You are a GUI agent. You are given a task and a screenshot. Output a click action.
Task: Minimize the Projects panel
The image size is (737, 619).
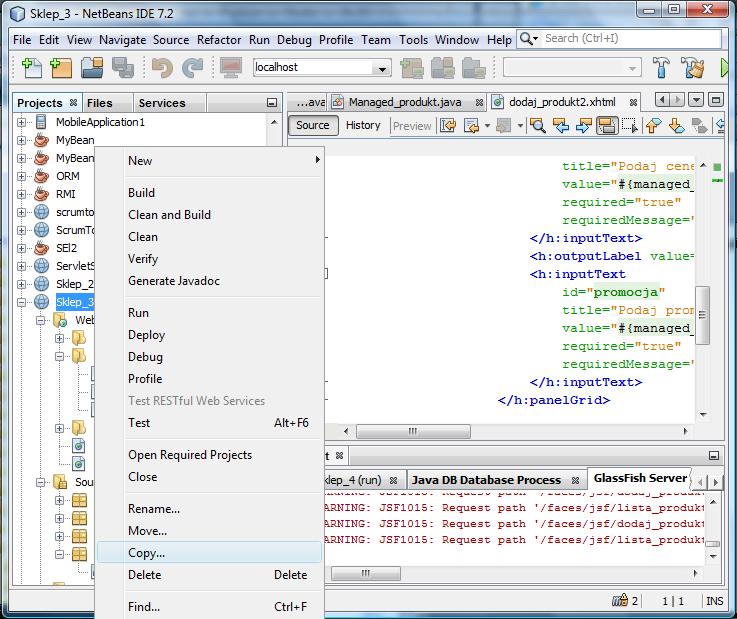[x=272, y=102]
